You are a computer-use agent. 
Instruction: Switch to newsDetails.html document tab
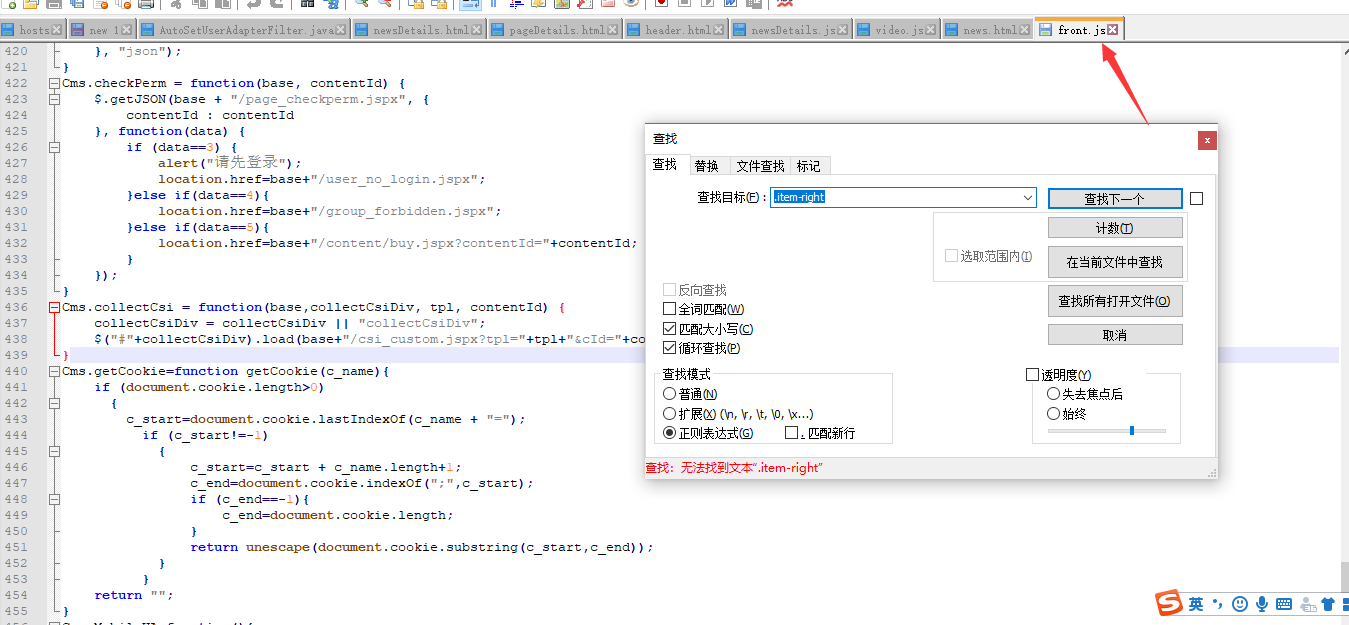(419, 30)
